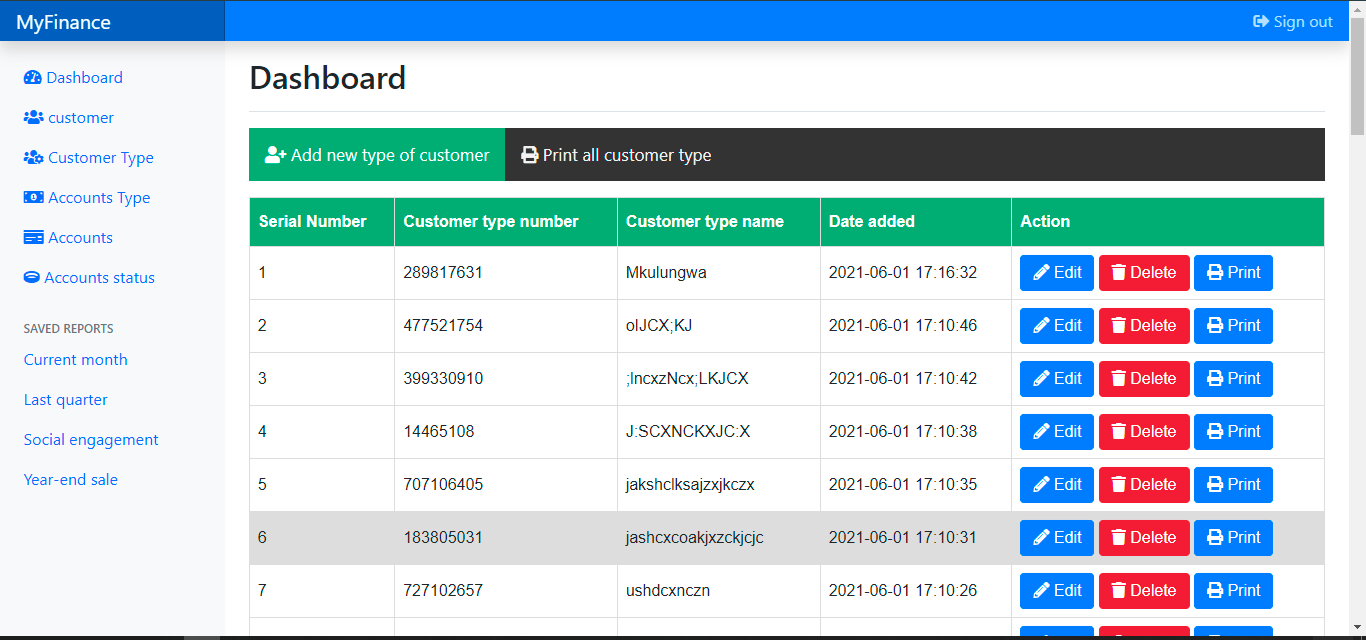View the Social engagement report

(x=90, y=439)
